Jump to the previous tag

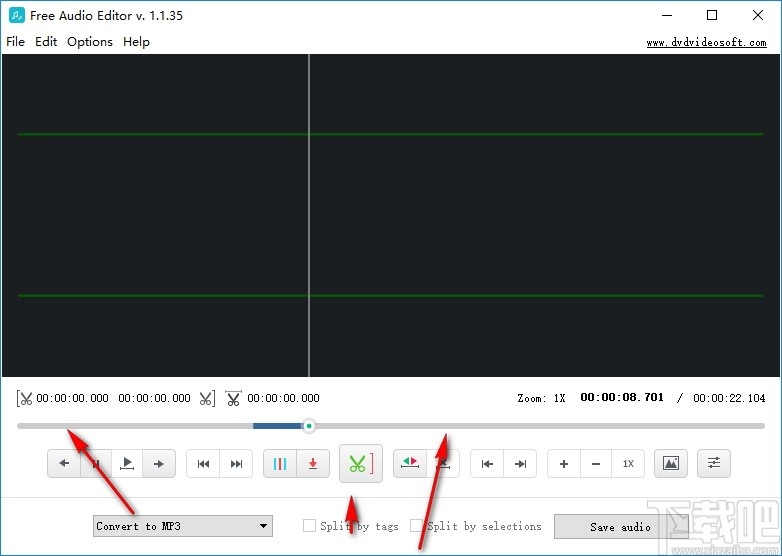click(x=203, y=464)
